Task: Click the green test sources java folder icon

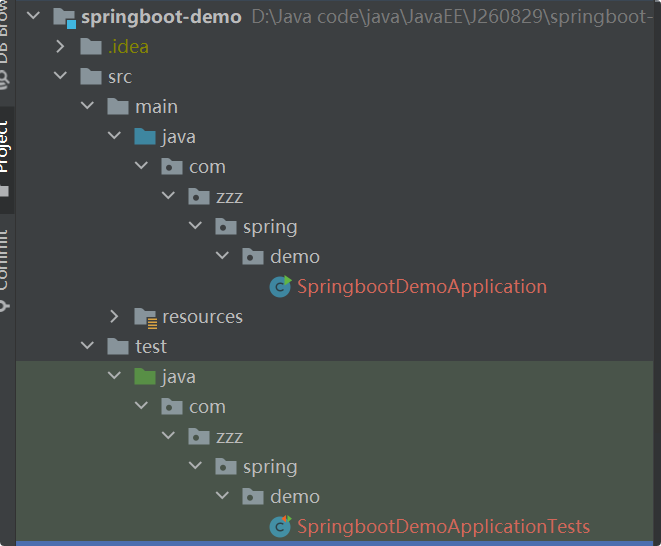Action: coord(145,377)
